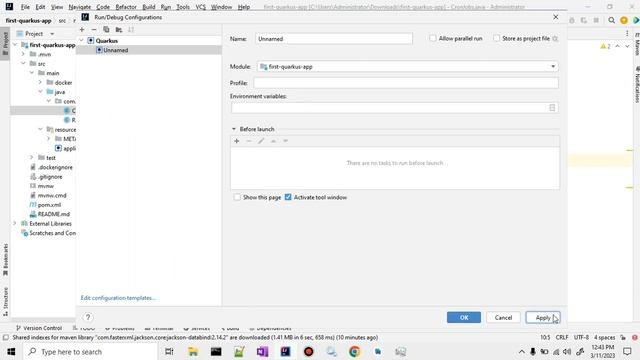Collapse the Quarkus configuration group
The width and height of the screenshot is (640, 360).
click(x=82, y=40)
